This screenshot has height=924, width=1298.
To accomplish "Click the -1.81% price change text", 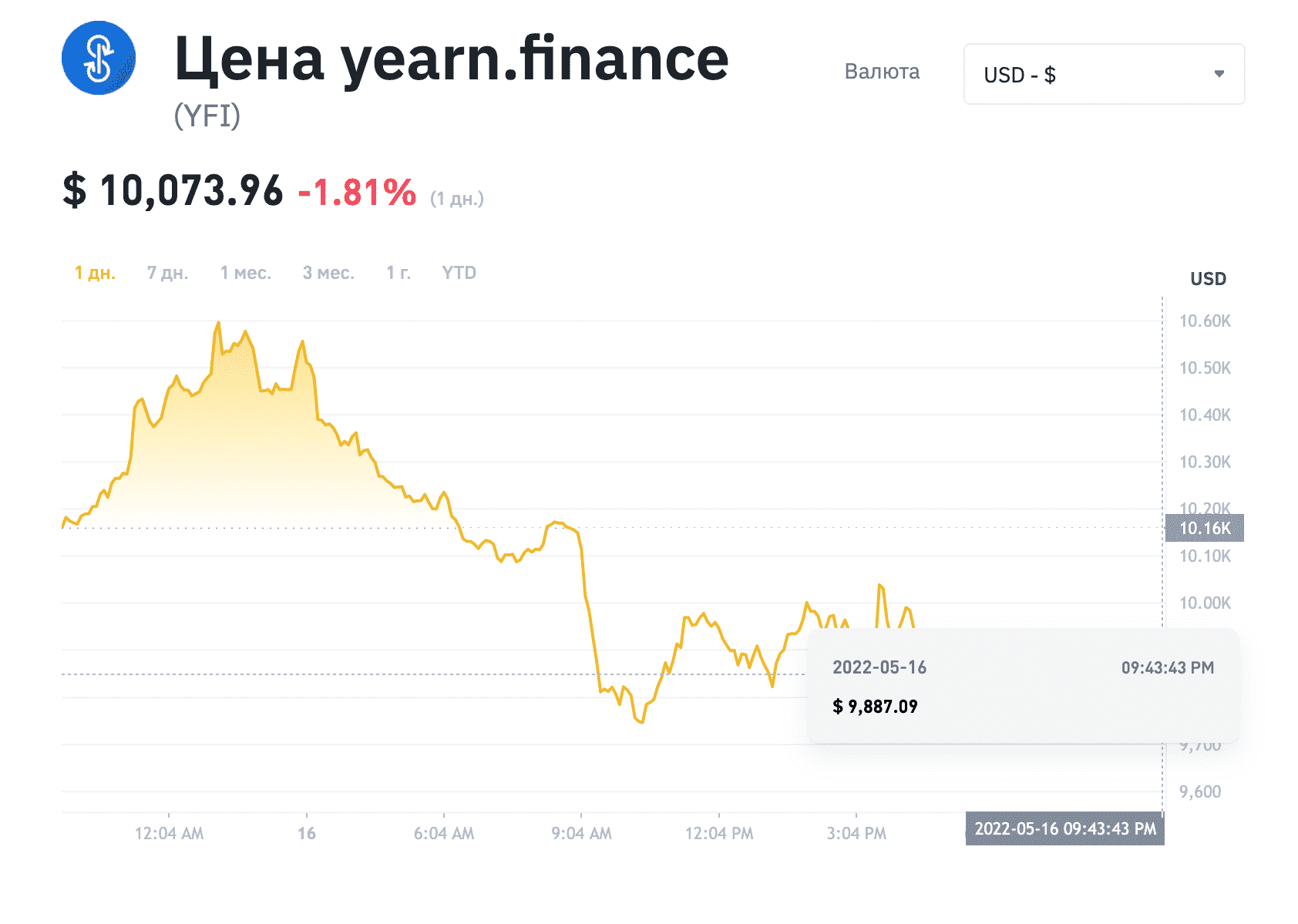I will coord(357,192).
